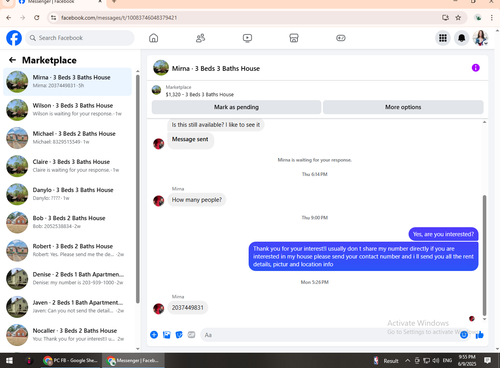Open the Windows Start button
Screen dimensions: 500x368
pos(9,360)
